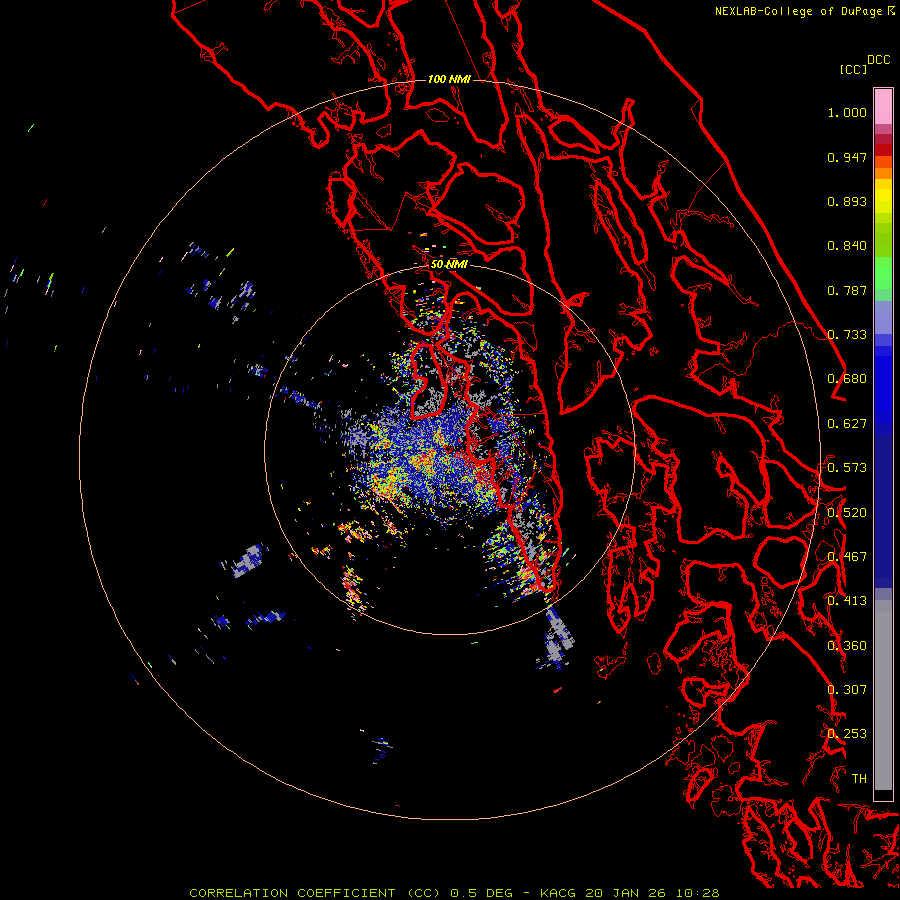The image size is (900, 900).
Task: Click the 0.947 value on the color scale
Action: [x=847, y=157]
